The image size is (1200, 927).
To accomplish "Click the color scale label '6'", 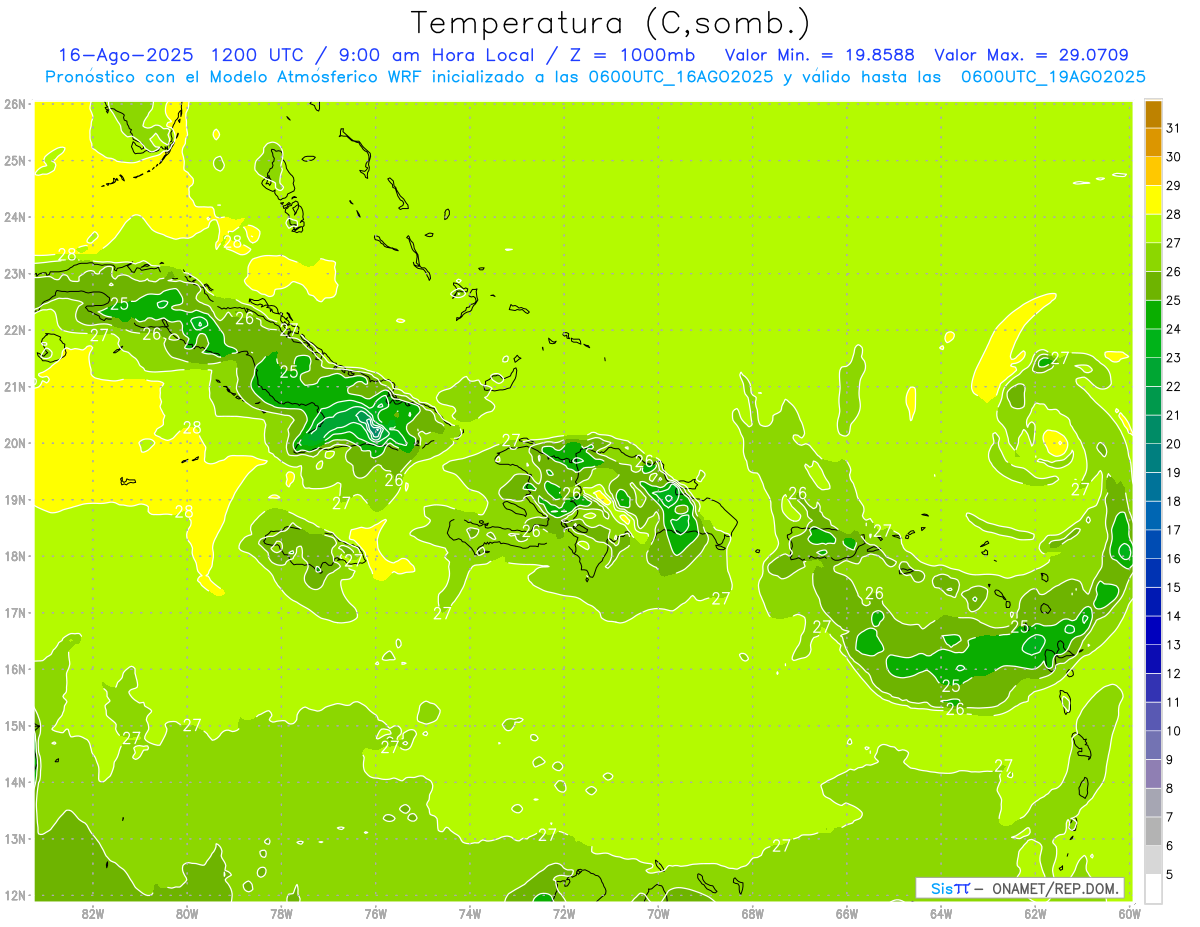I will tap(1170, 846).
